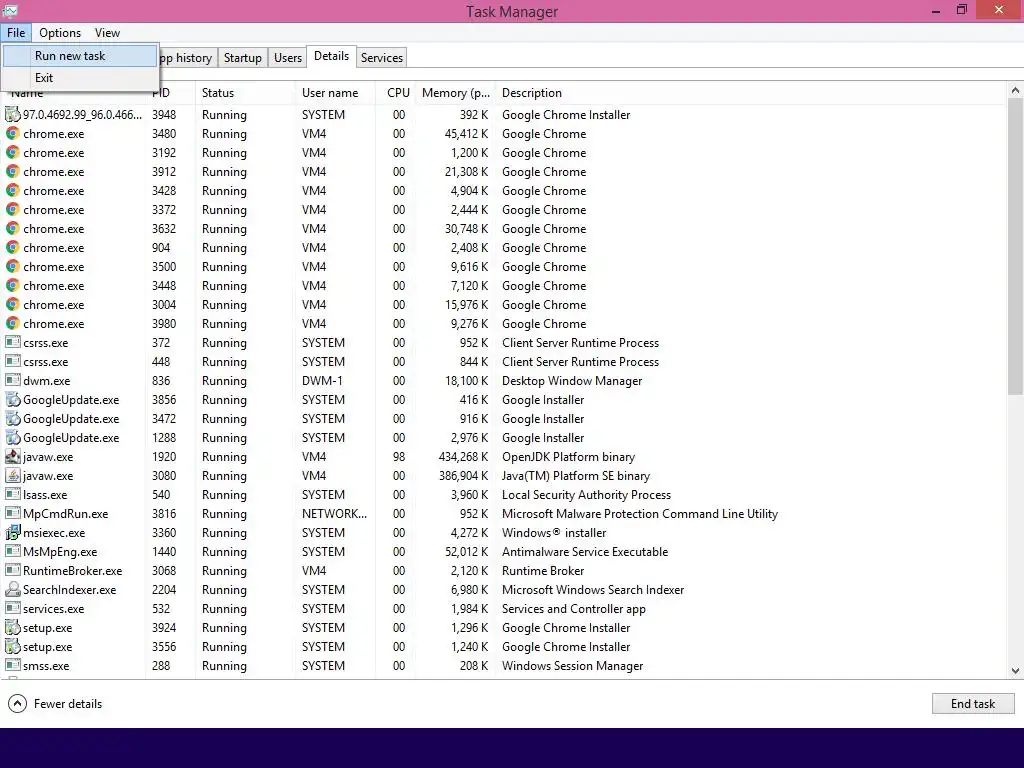
Task: Click the setup.exe icon for PID 3924
Action: pos(12,628)
